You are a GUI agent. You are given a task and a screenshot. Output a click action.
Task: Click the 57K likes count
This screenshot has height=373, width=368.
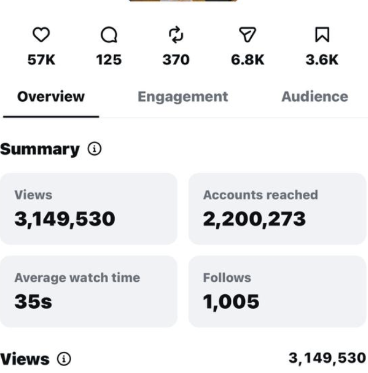[41, 60]
